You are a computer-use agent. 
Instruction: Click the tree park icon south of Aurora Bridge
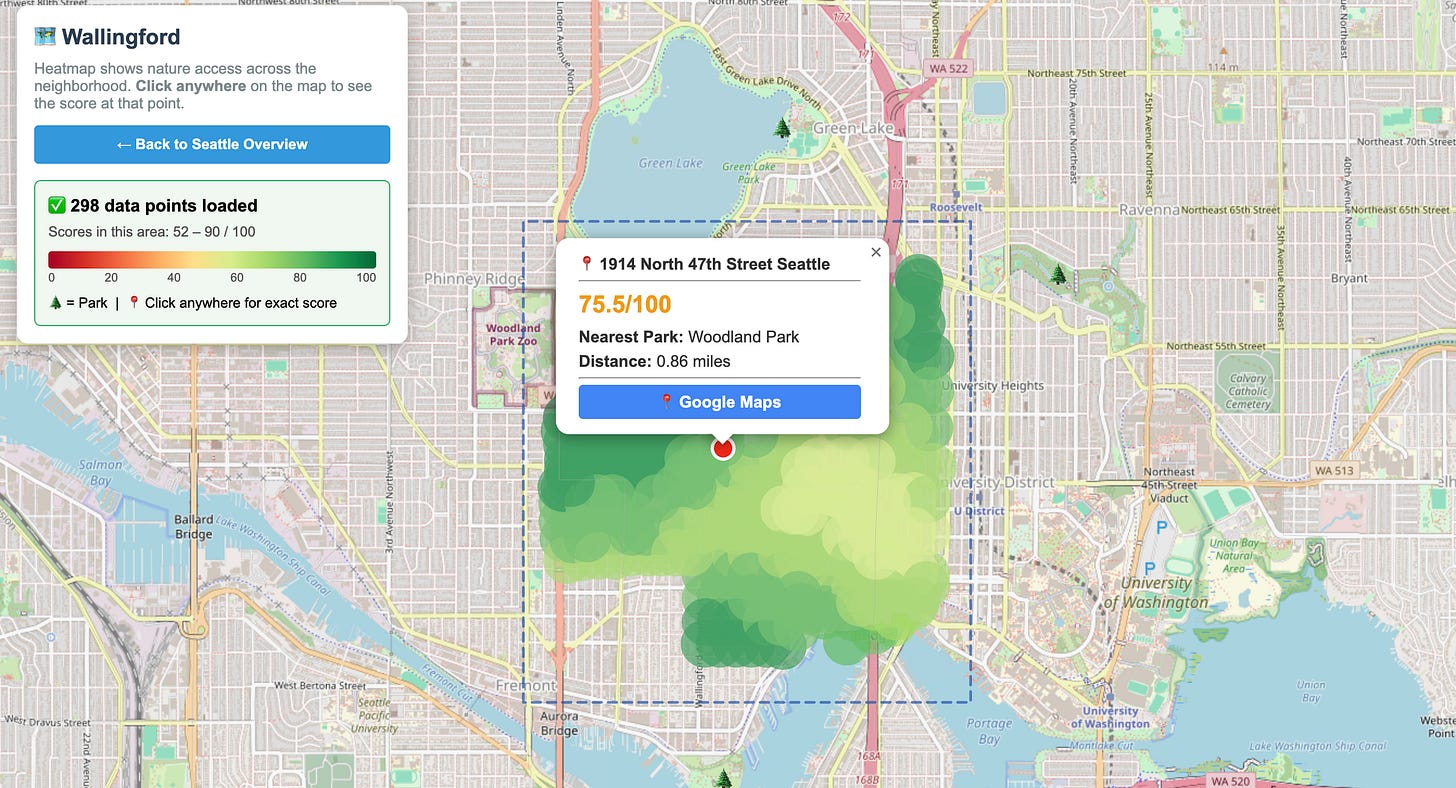[723, 778]
